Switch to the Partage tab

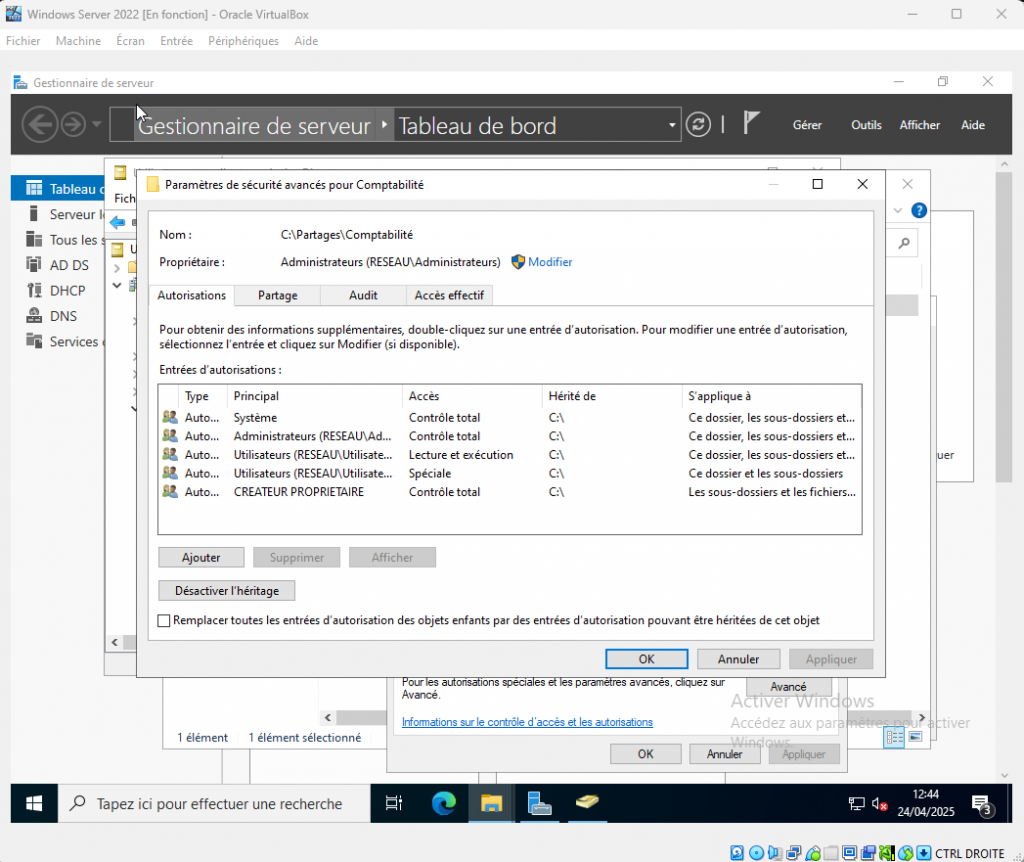277,295
